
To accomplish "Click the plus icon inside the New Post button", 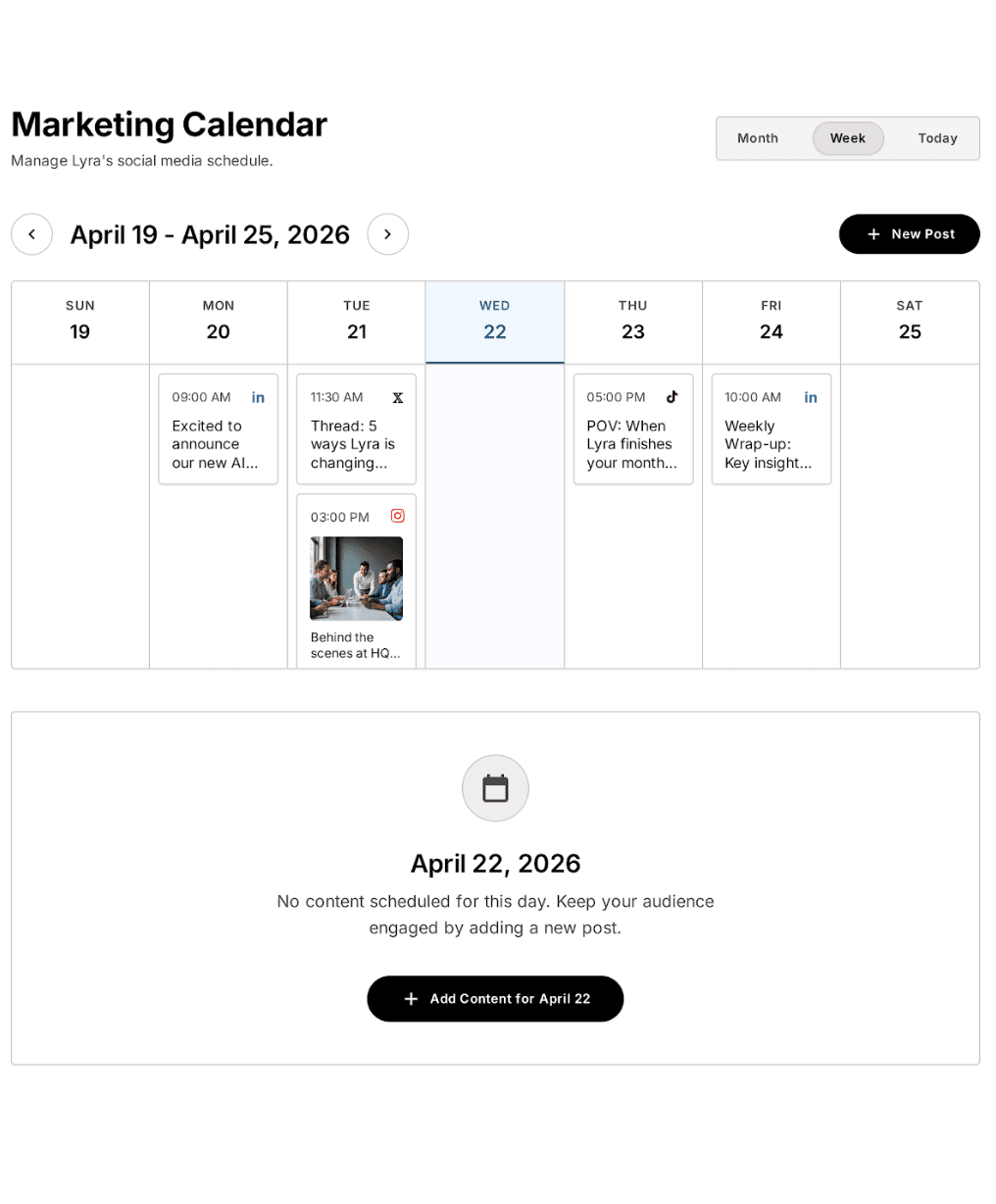I will coord(872,234).
